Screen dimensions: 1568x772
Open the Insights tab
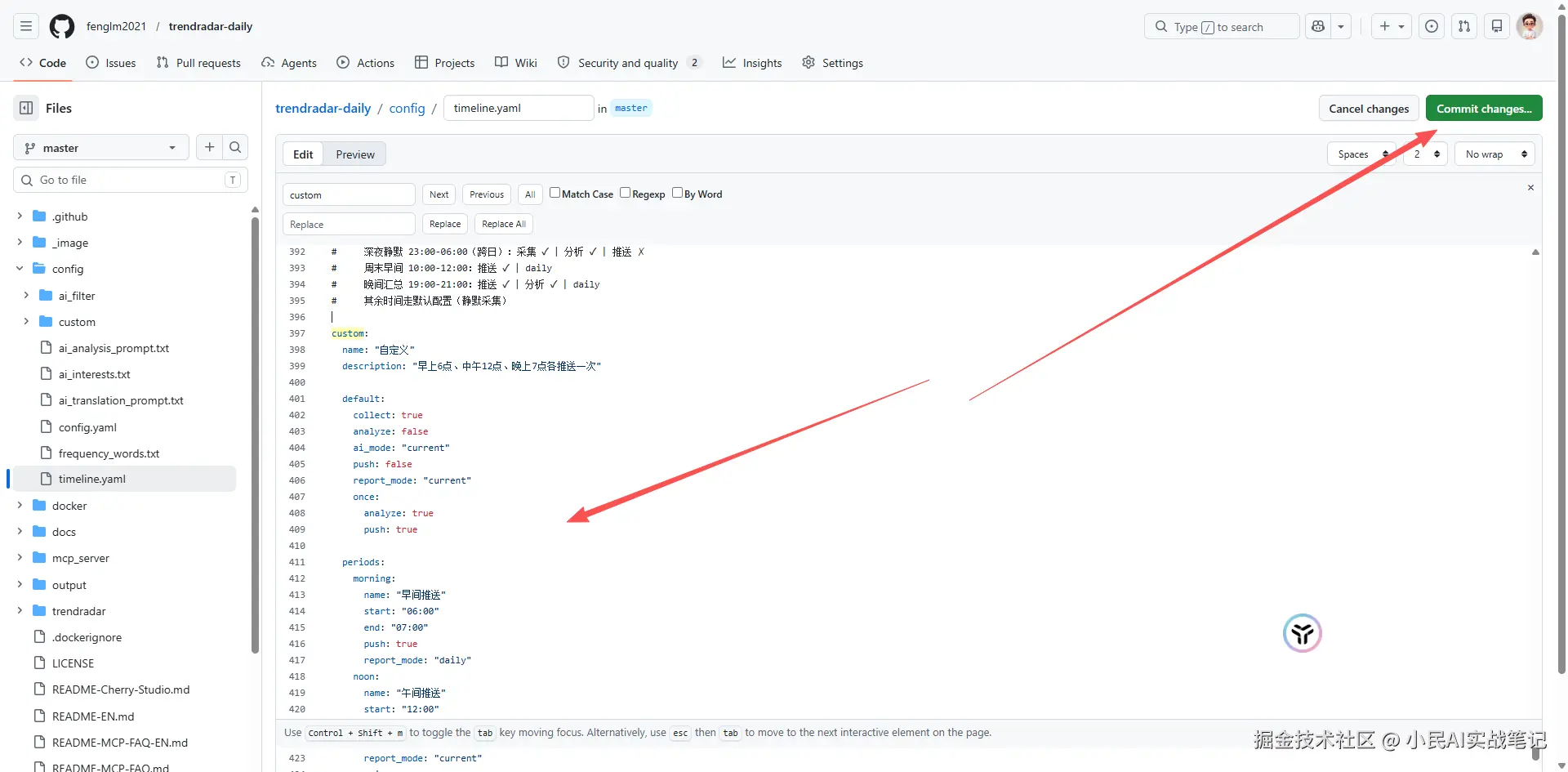(x=752, y=63)
